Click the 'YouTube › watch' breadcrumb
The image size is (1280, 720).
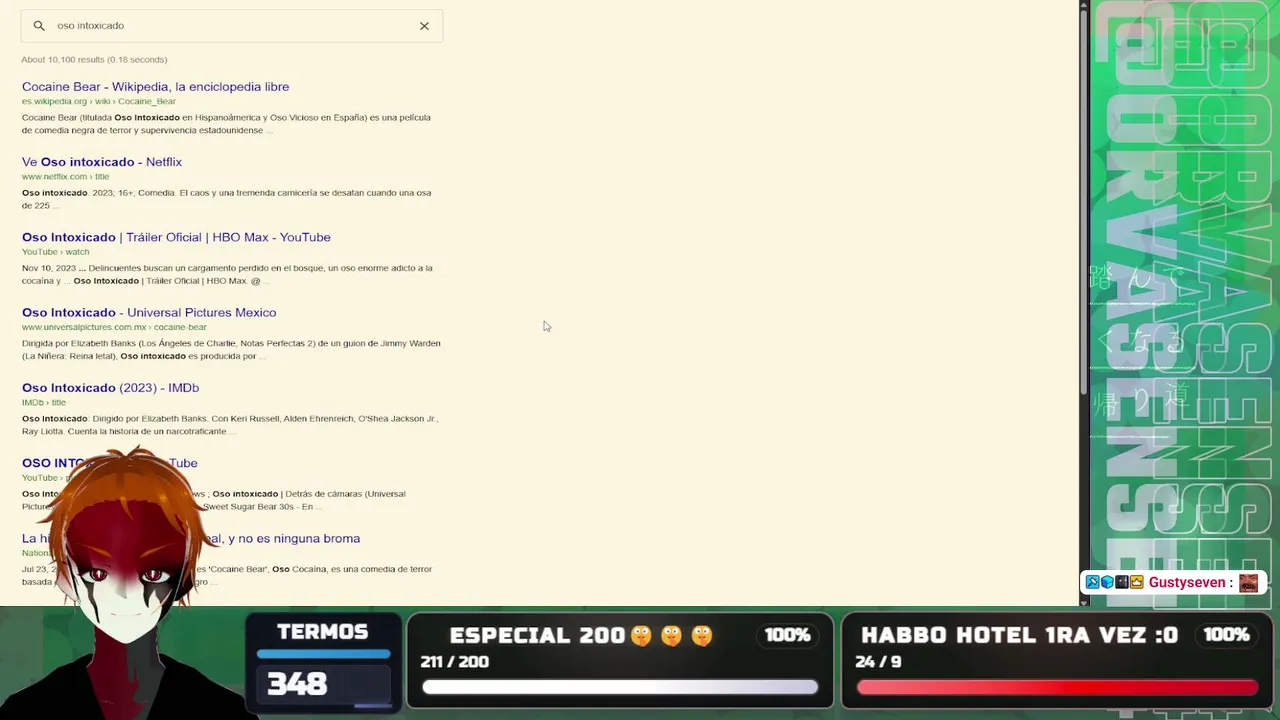55,252
